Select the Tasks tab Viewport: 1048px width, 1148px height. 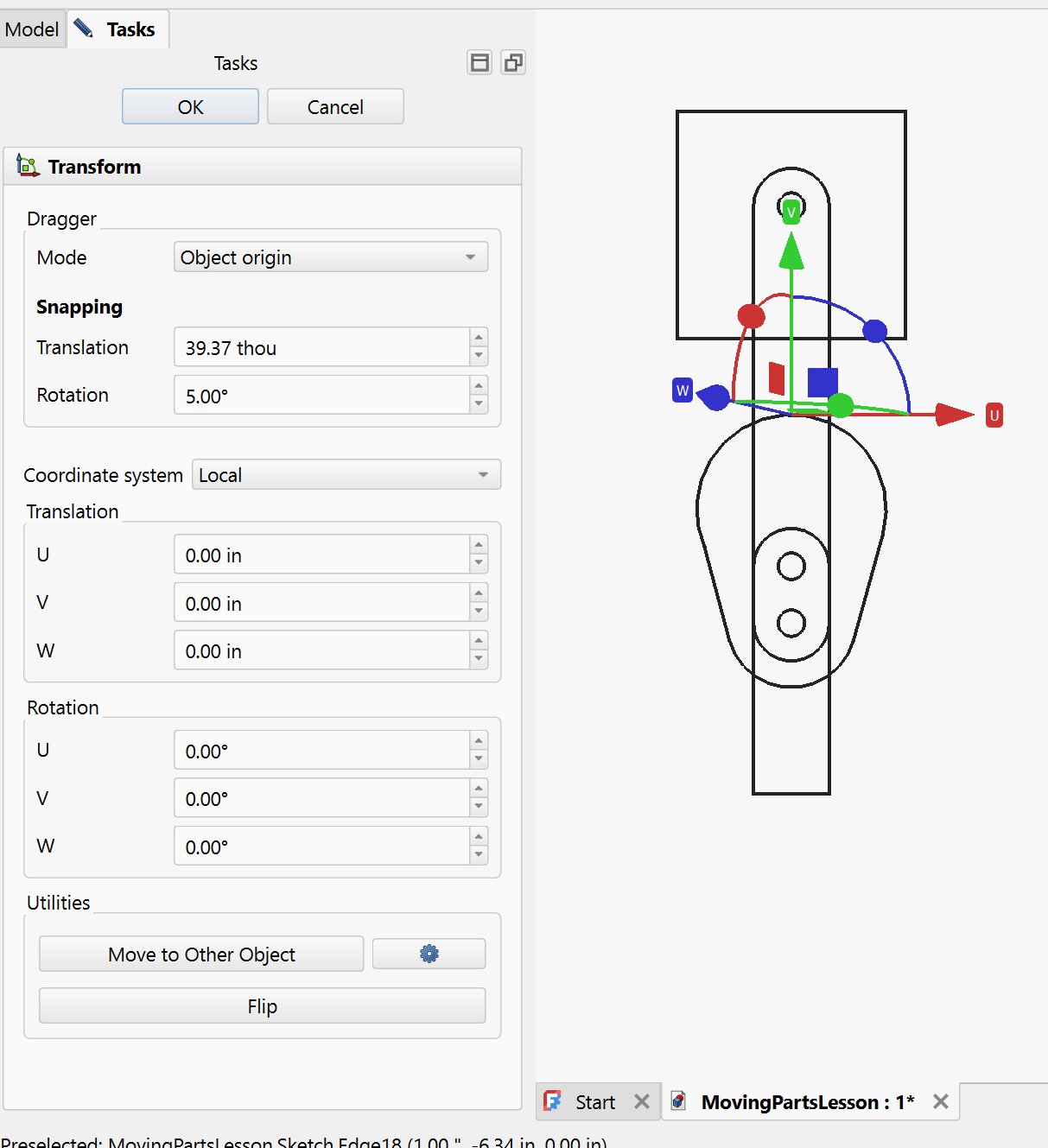118,29
